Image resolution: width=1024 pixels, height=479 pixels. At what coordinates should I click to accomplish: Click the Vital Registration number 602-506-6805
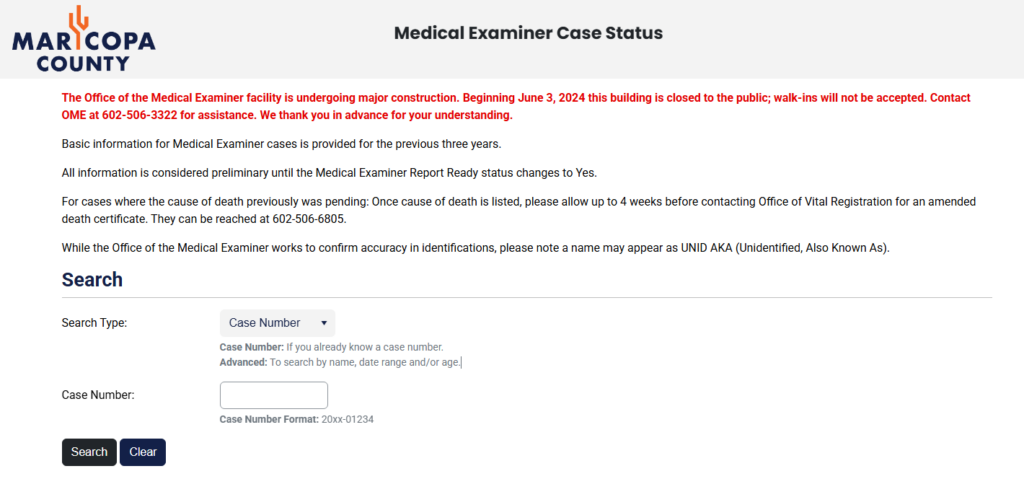pos(310,219)
